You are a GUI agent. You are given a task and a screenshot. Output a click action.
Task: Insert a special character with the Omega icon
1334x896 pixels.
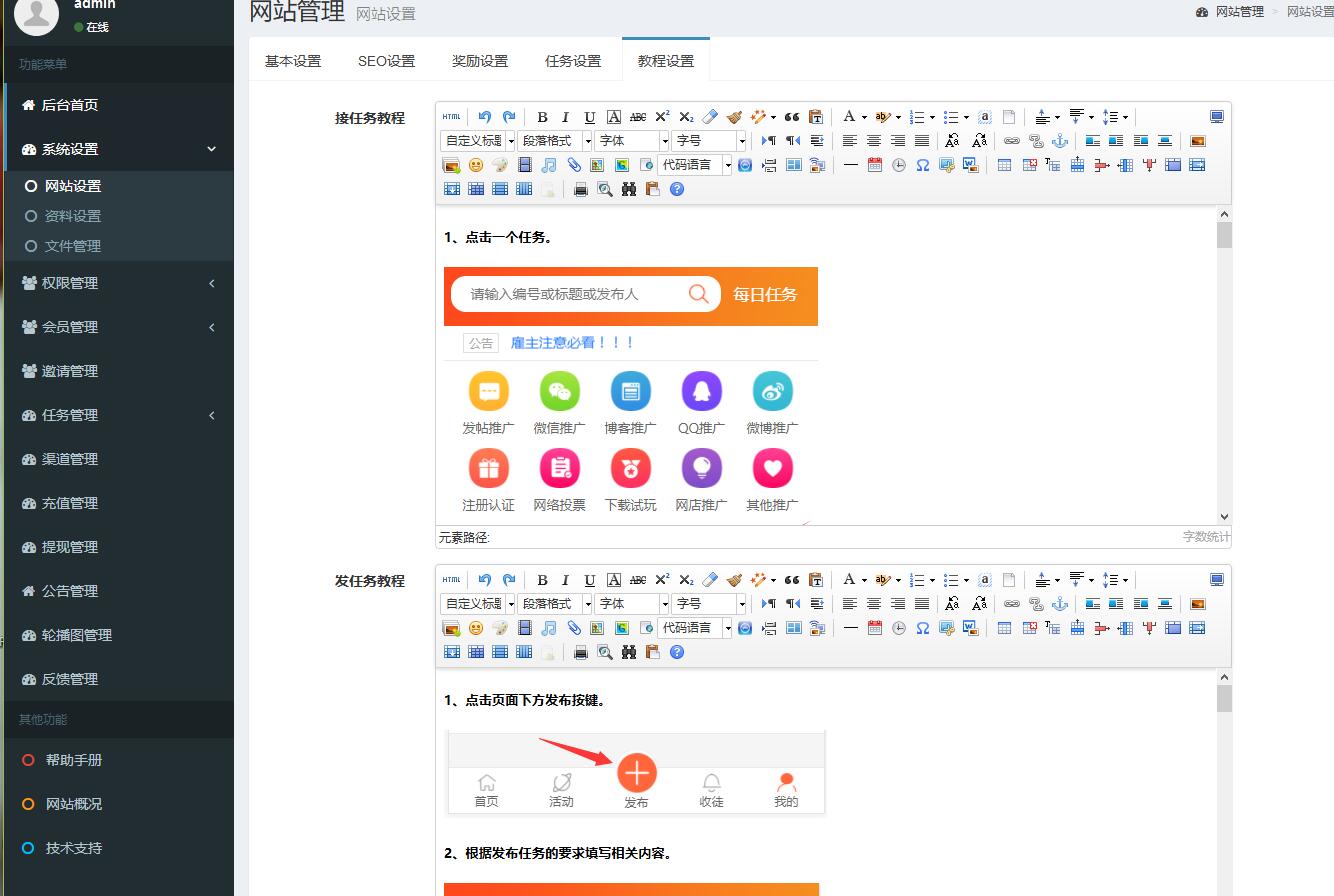click(x=923, y=165)
